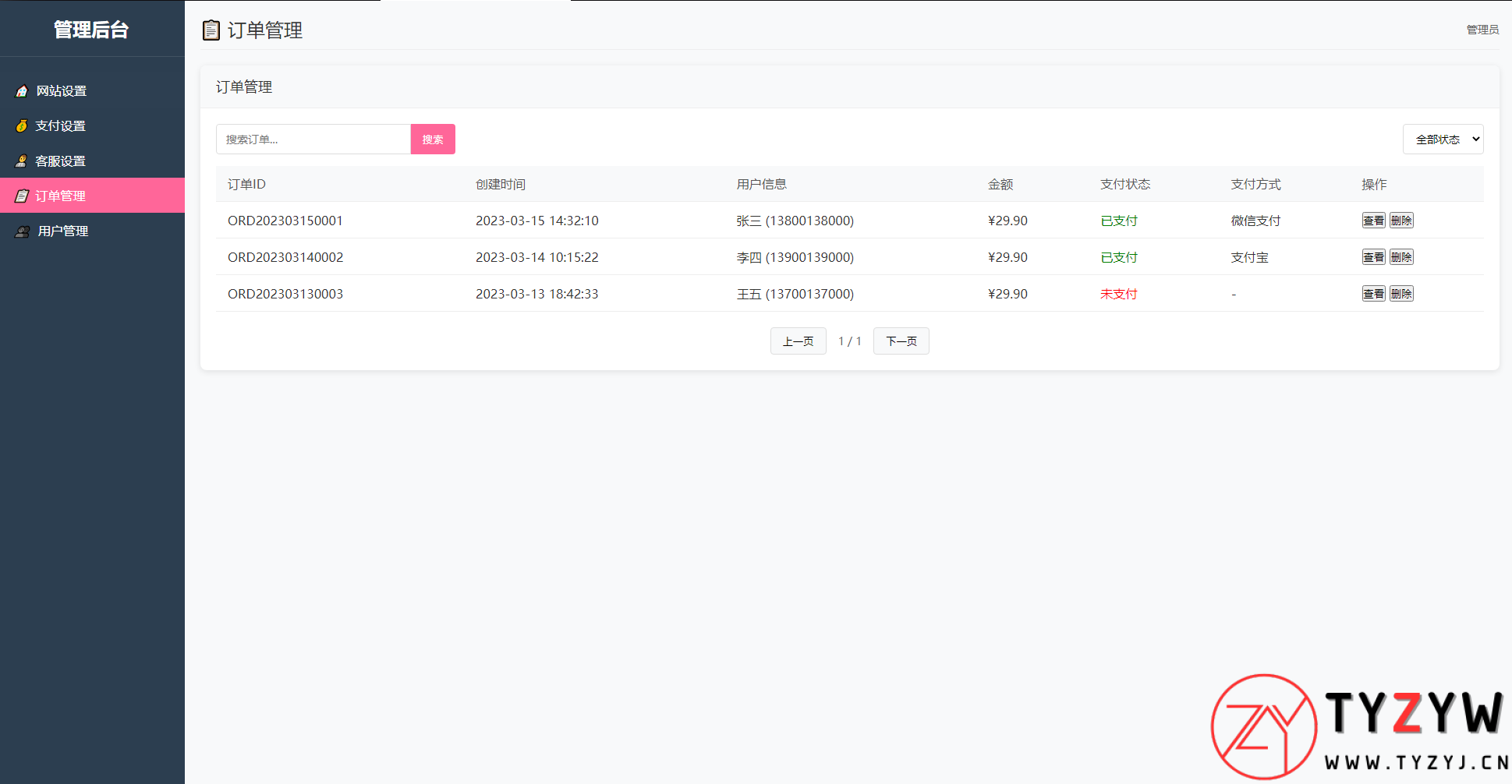The width and height of the screenshot is (1512, 784).
Task: Click the house icon beside 网站设置
Action: (x=22, y=91)
